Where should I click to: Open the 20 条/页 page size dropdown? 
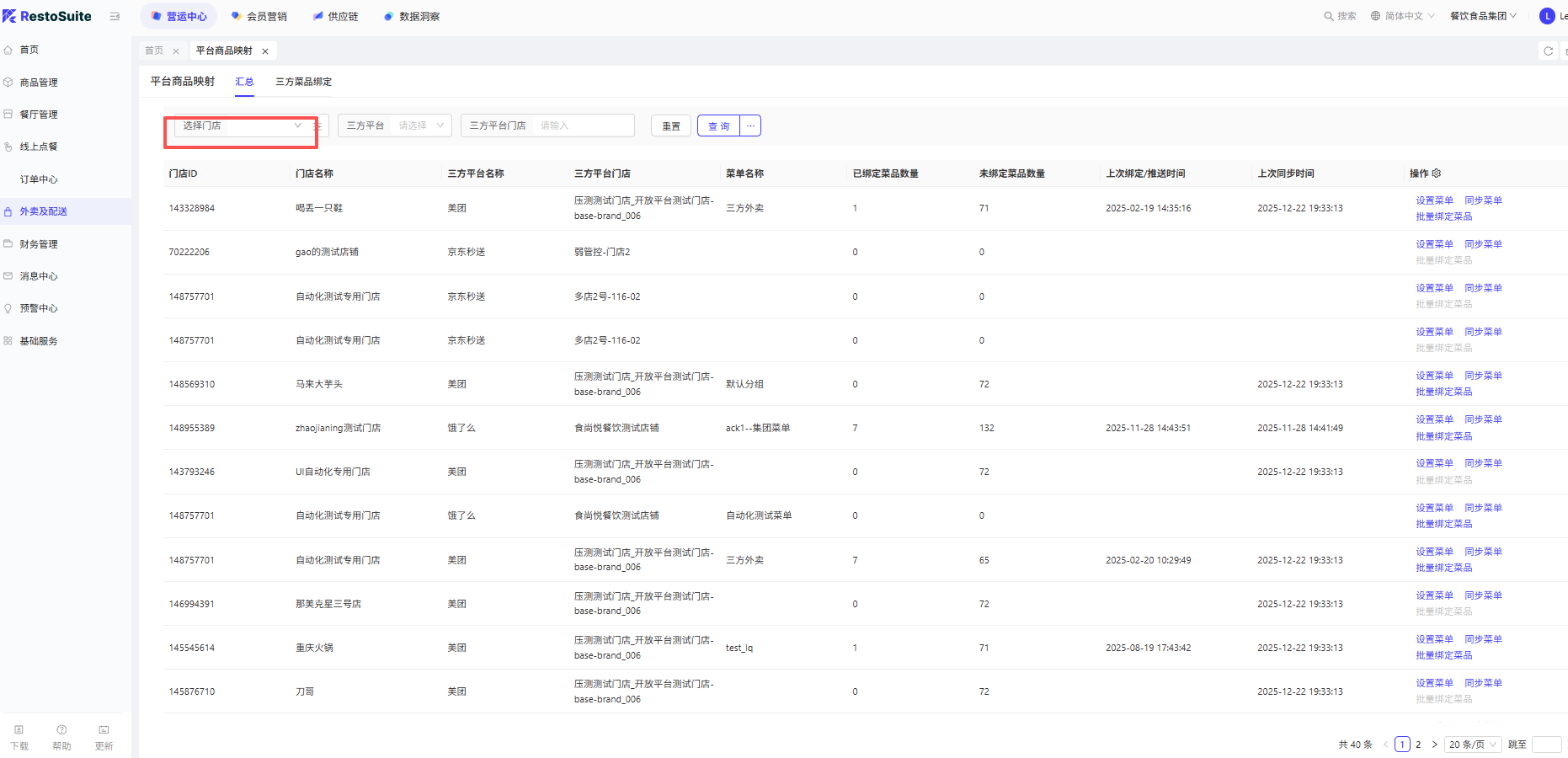(1472, 745)
